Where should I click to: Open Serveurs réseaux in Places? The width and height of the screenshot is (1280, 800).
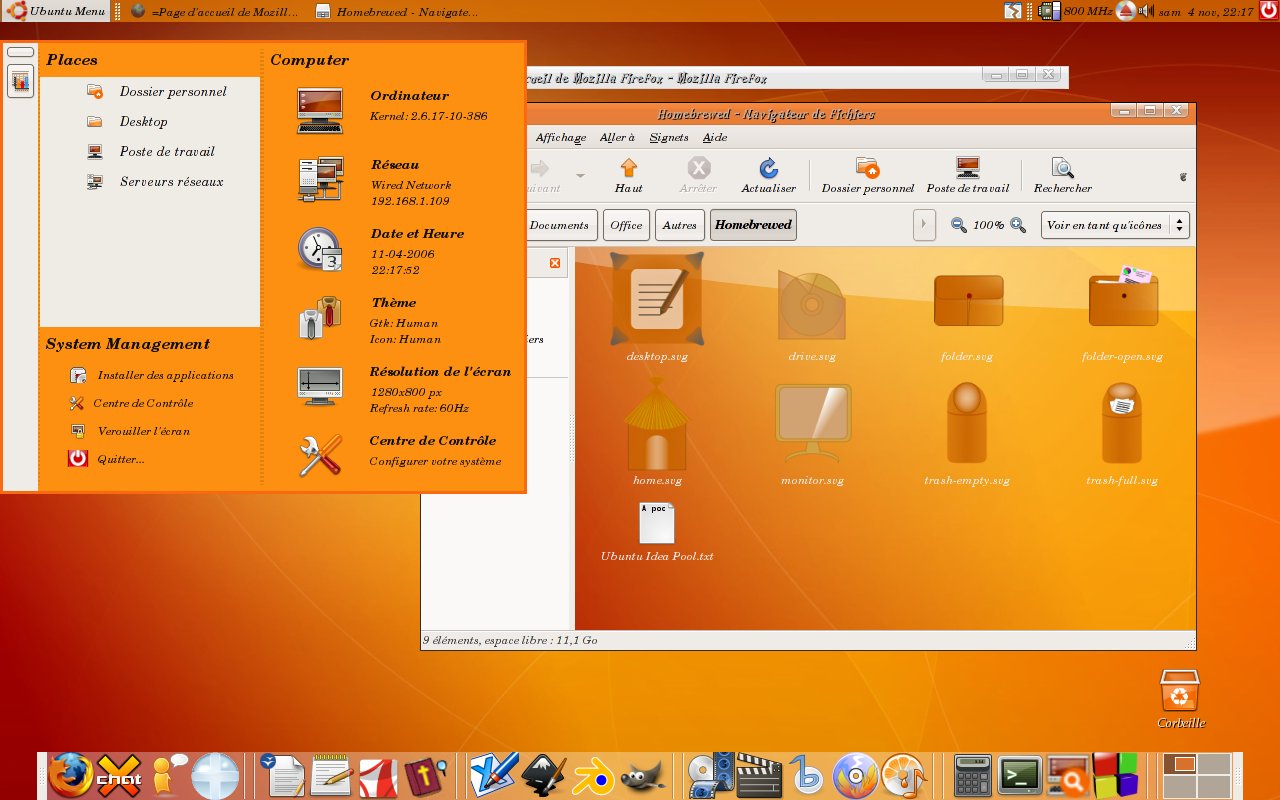(154, 181)
